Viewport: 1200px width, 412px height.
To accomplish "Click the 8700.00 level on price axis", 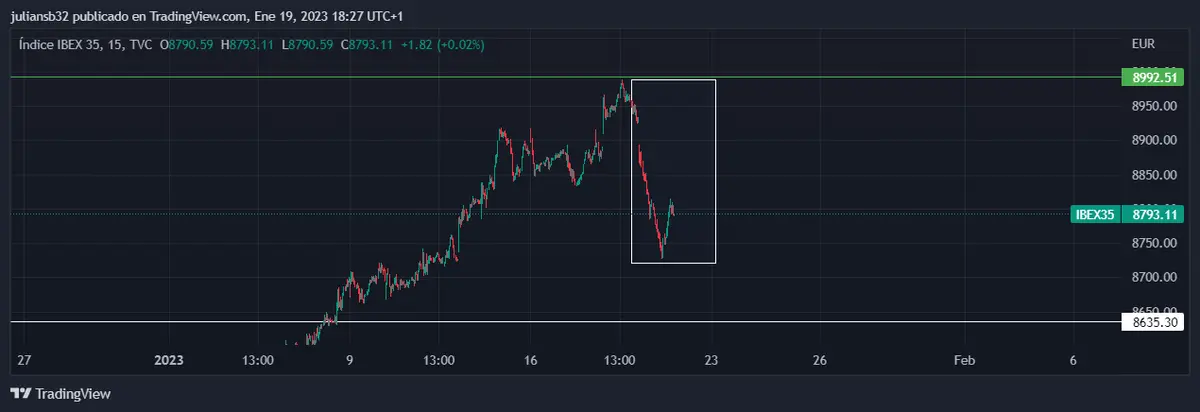I will coord(1152,277).
